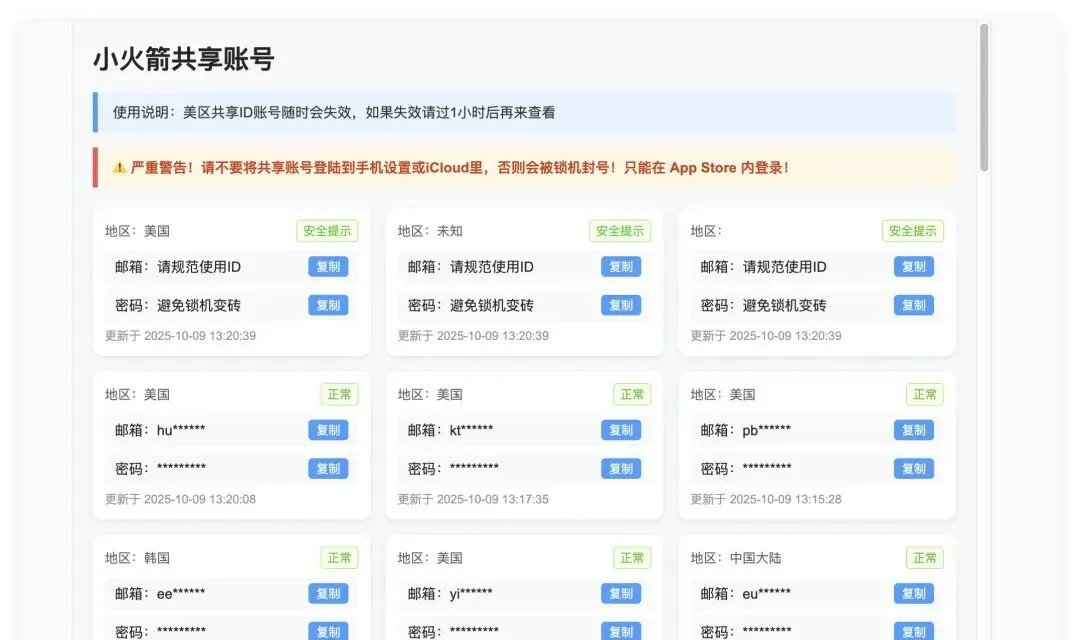The height and width of the screenshot is (640, 1080).
Task: Click the page scrollbar thumb
Action: (x=984, y=97)
